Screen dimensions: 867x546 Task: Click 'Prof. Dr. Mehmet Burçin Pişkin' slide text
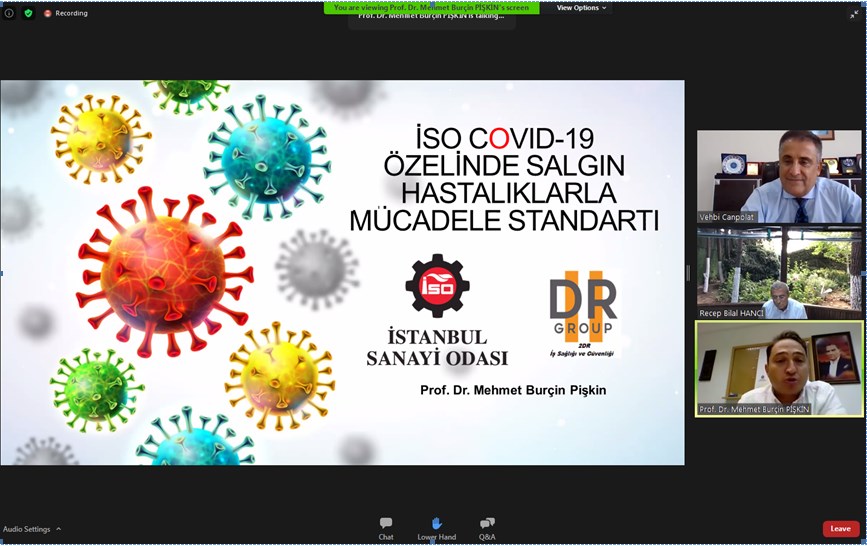point(513,390)
